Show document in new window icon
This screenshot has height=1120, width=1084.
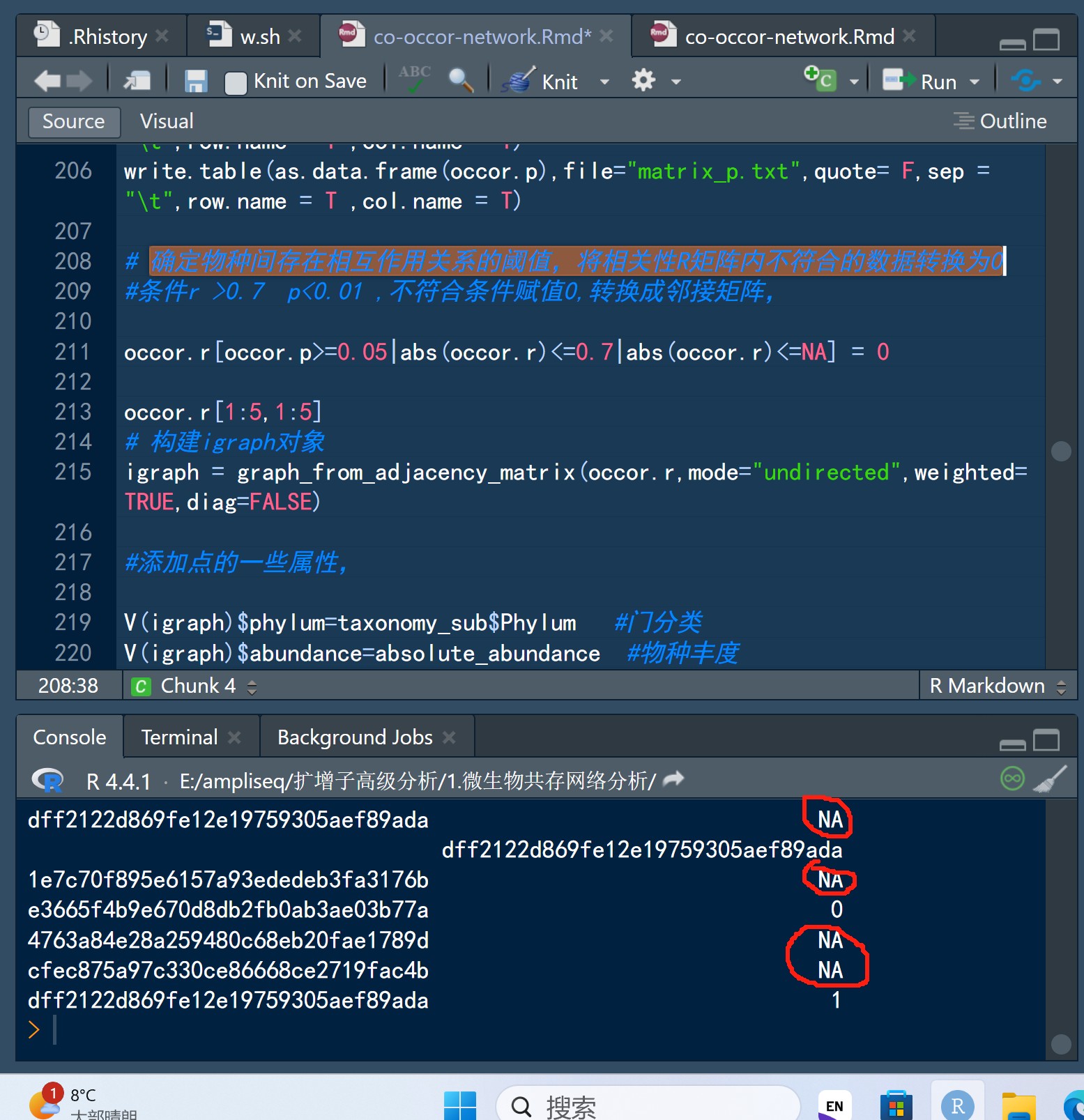(x=137, y=81)
